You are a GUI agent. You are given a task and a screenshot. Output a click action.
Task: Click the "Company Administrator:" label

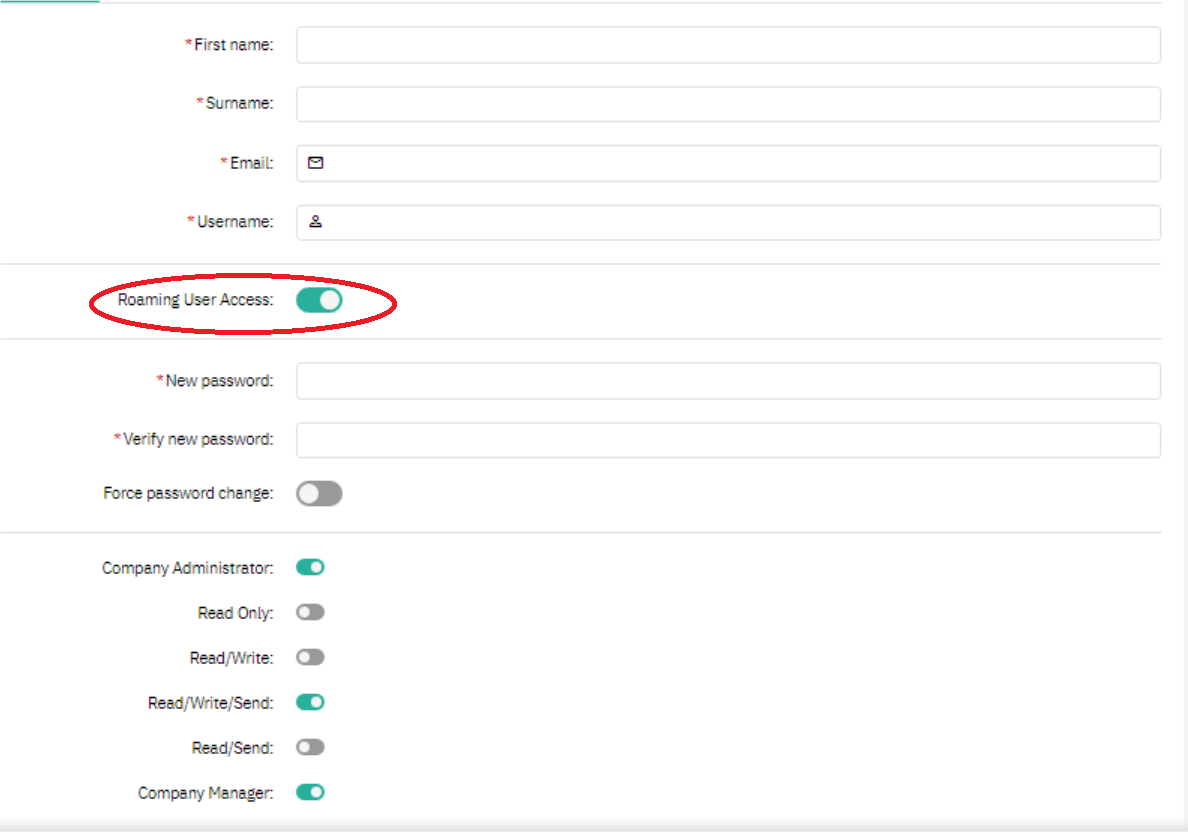pos(187,568)
